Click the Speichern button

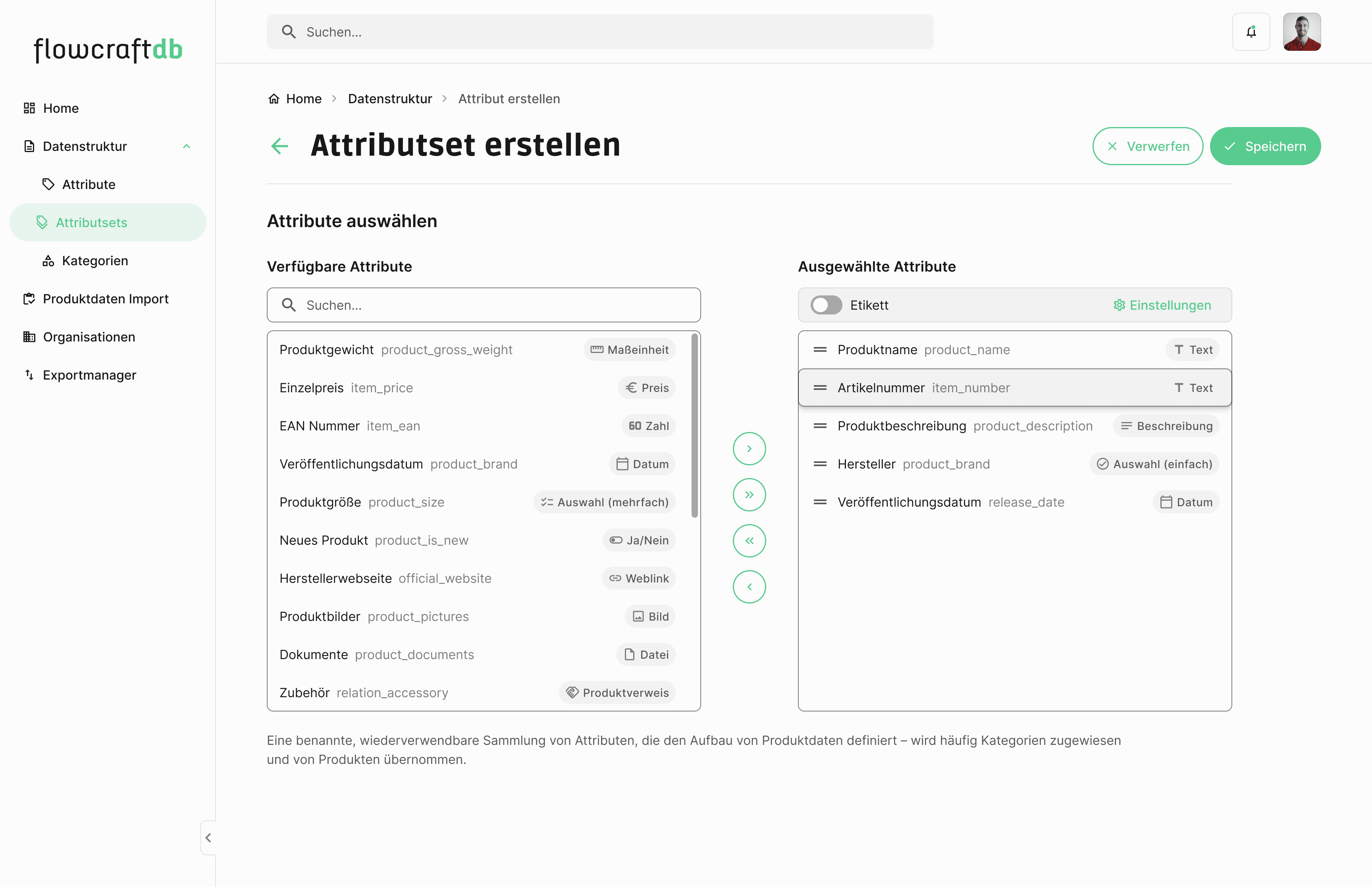point(1265,146)
